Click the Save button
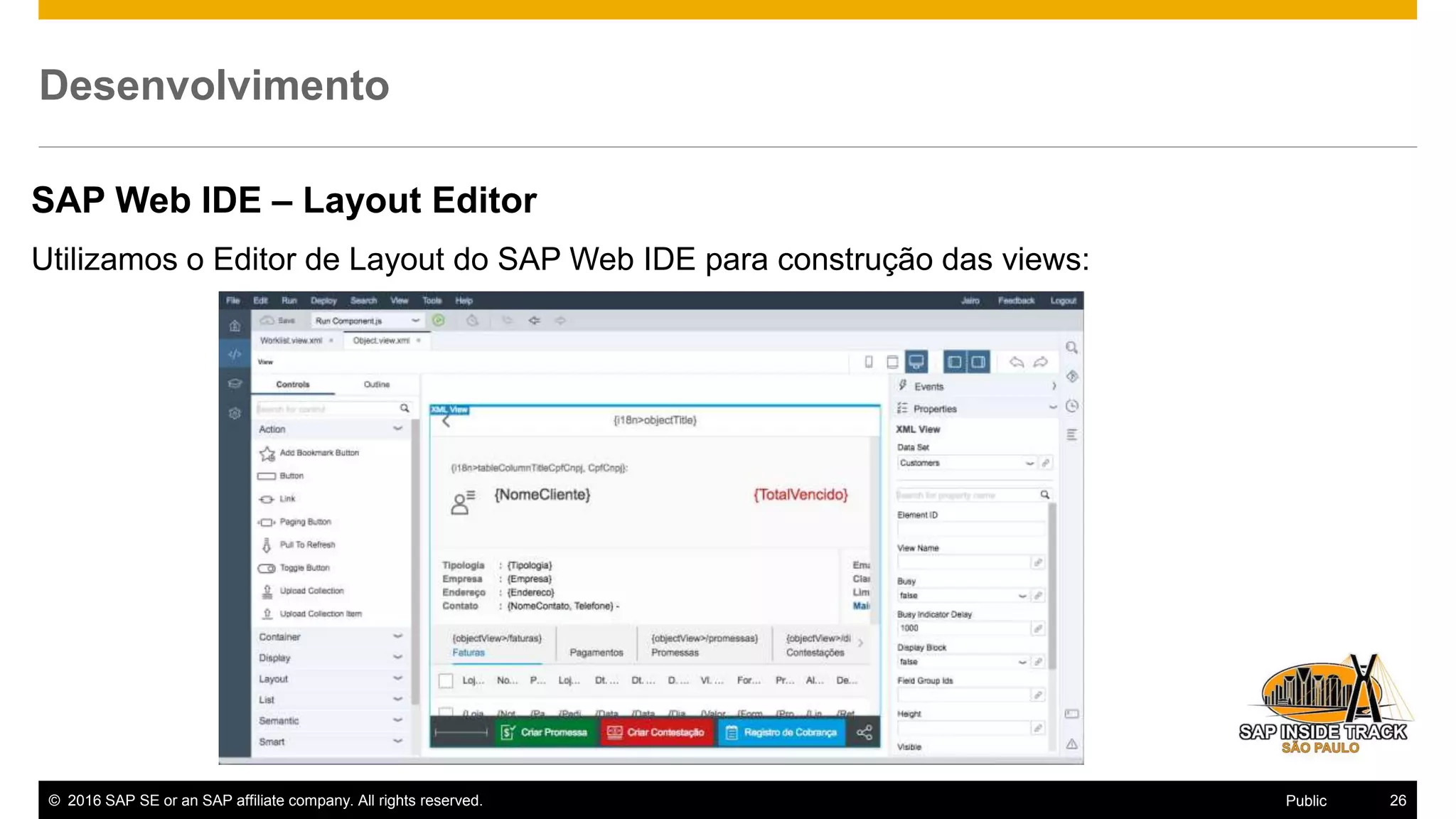The width and height of the screenshot is (1456, 819). (278, 321)
